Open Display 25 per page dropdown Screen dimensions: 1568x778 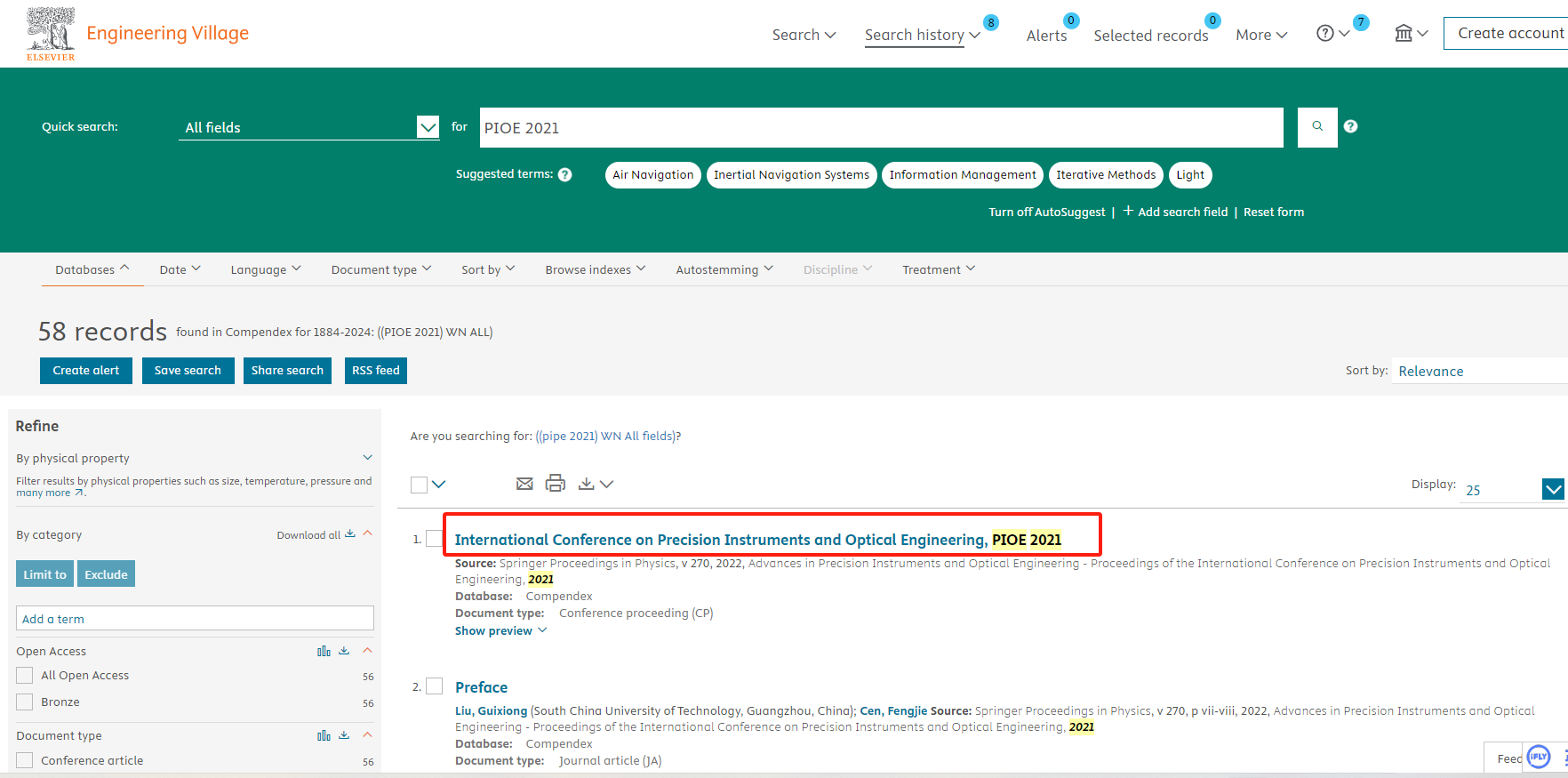pyautogui.click(x=1513, y=489)
